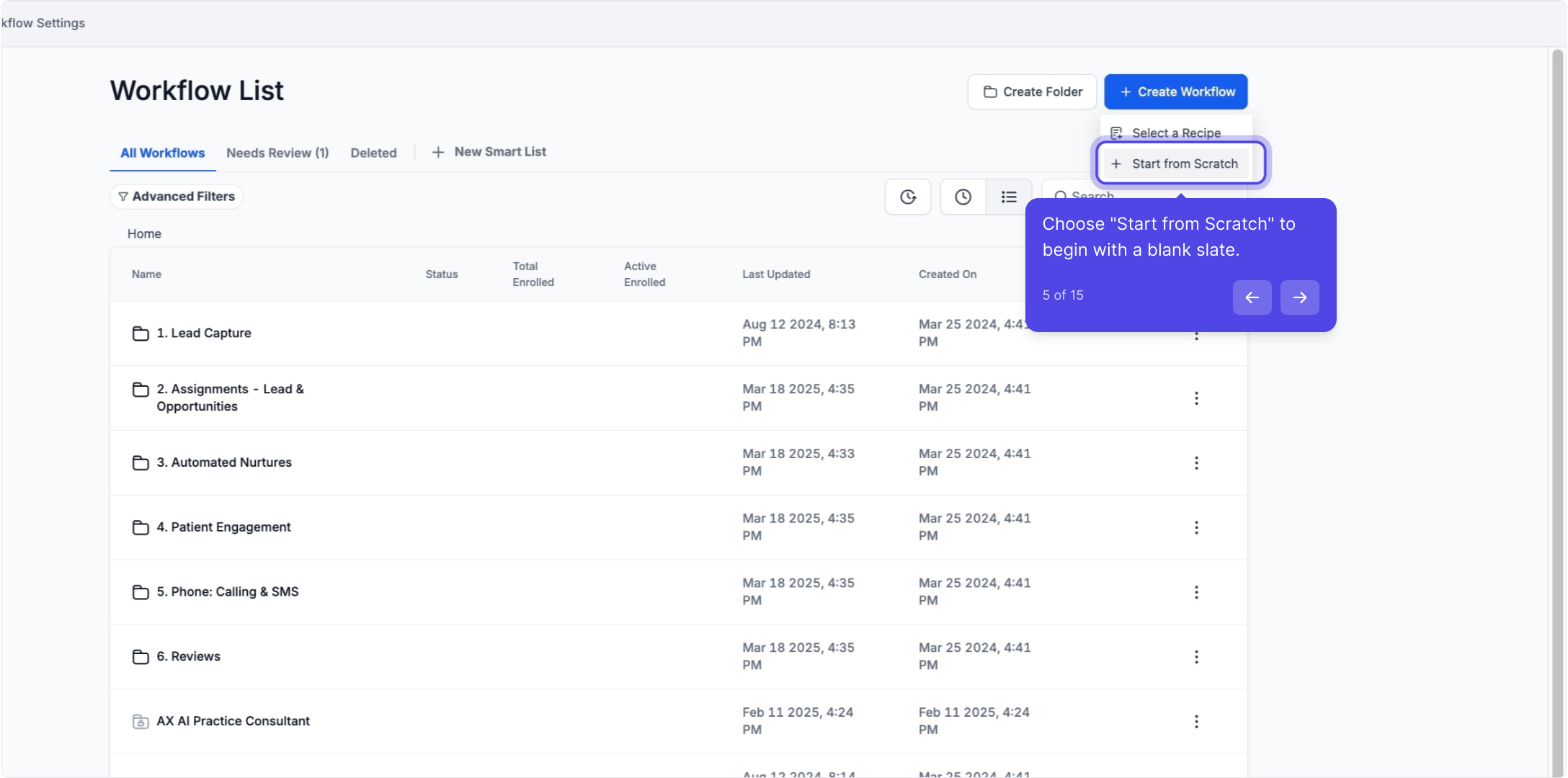Click 2. Assignments - Lead & Opportunities name
The image size is (1568, 778).
click(x=230, y=398)
